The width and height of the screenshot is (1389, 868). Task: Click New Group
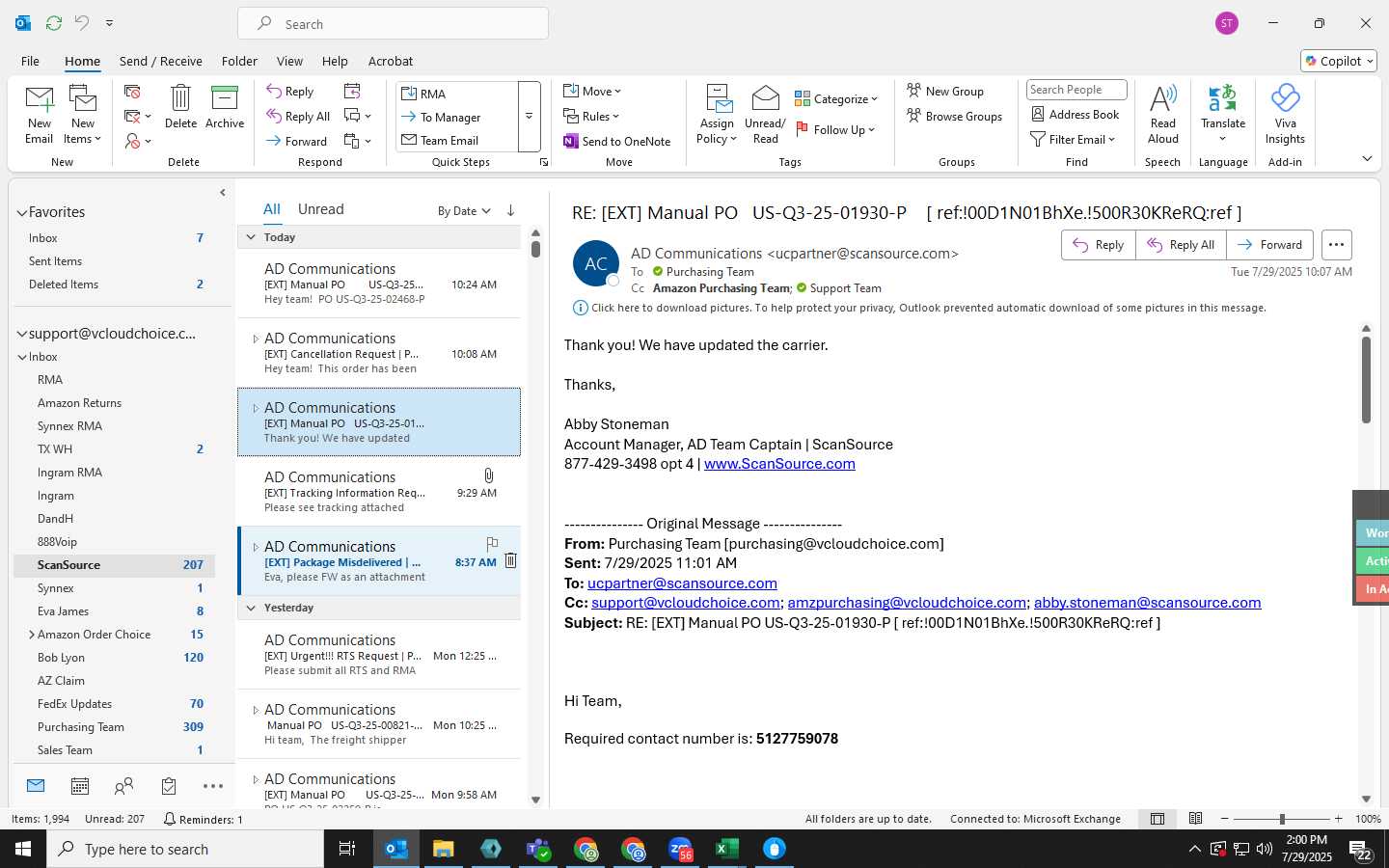click(x=945, y=91)
